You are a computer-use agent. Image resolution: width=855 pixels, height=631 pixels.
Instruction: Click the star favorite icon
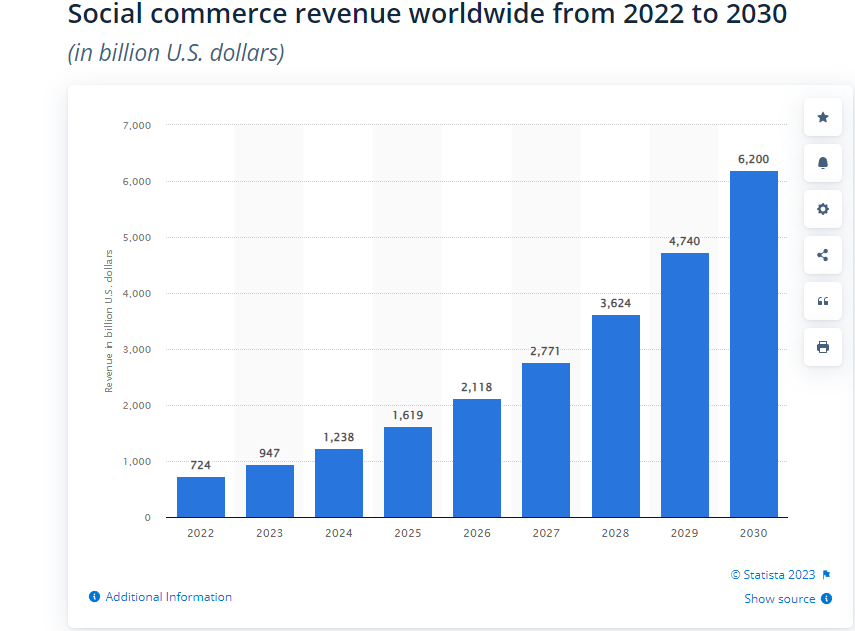click(x=823, y=117)
